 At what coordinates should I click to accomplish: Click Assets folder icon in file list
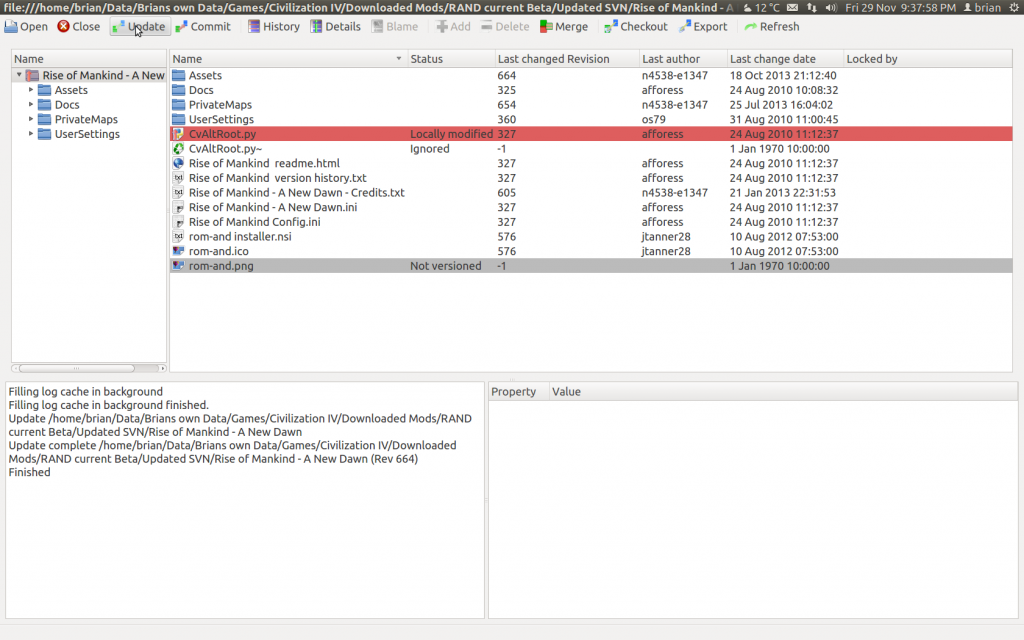point(178,75)
